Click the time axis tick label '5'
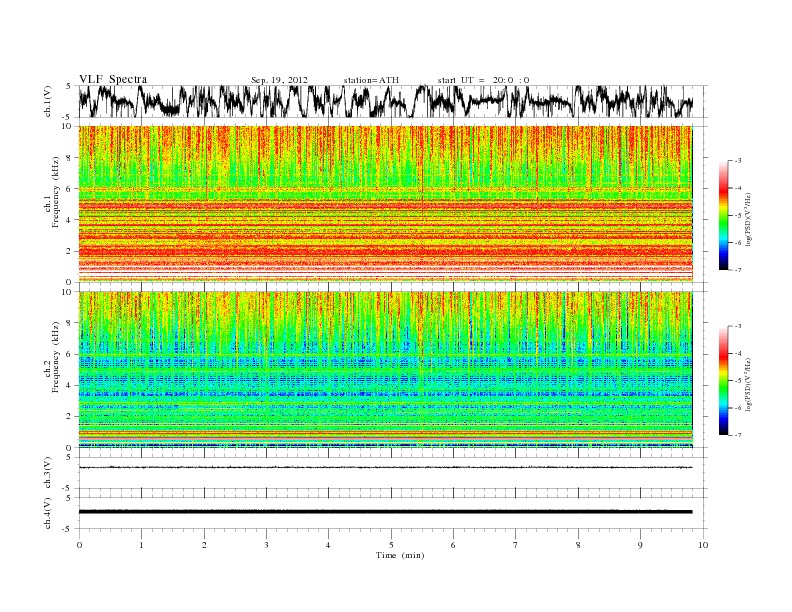The width and height of the screenshot is (792, 612). (x=391, y=545)
